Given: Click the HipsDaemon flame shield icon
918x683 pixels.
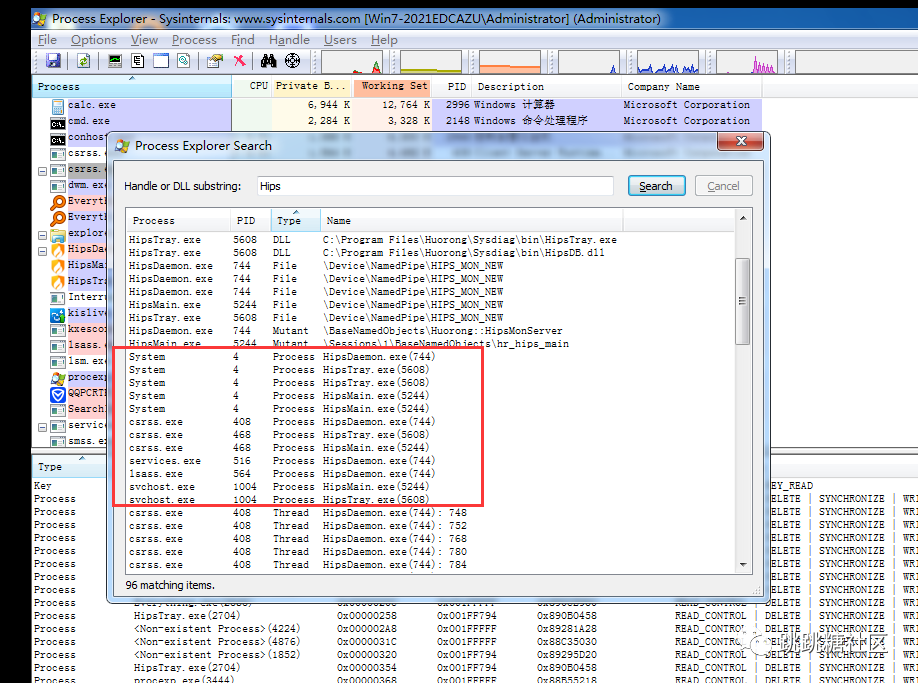Looking at the screenshot, I should tap(58, 250).
